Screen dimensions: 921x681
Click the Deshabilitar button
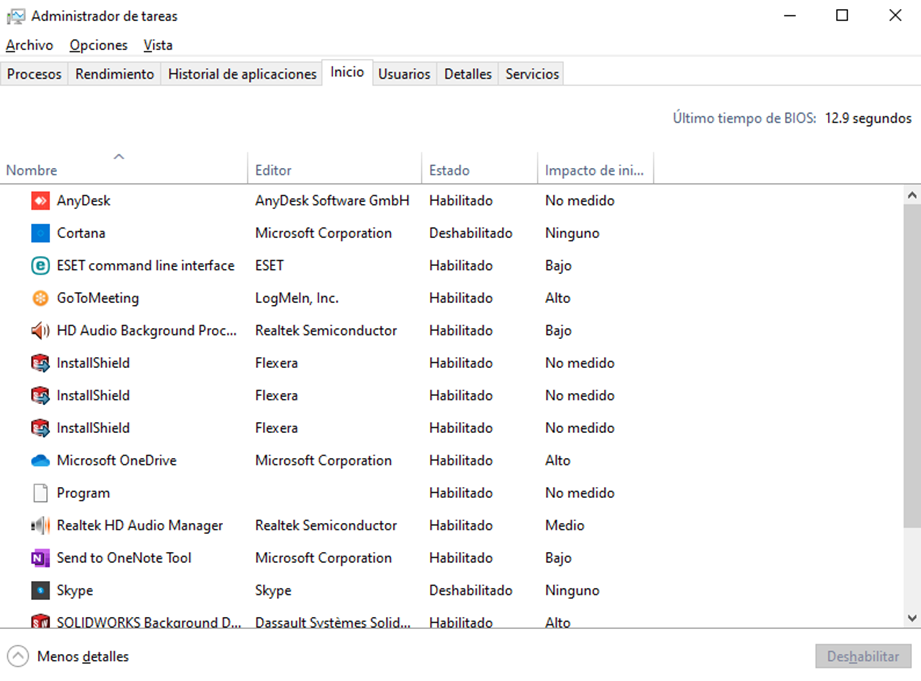(x=863, y=656)
